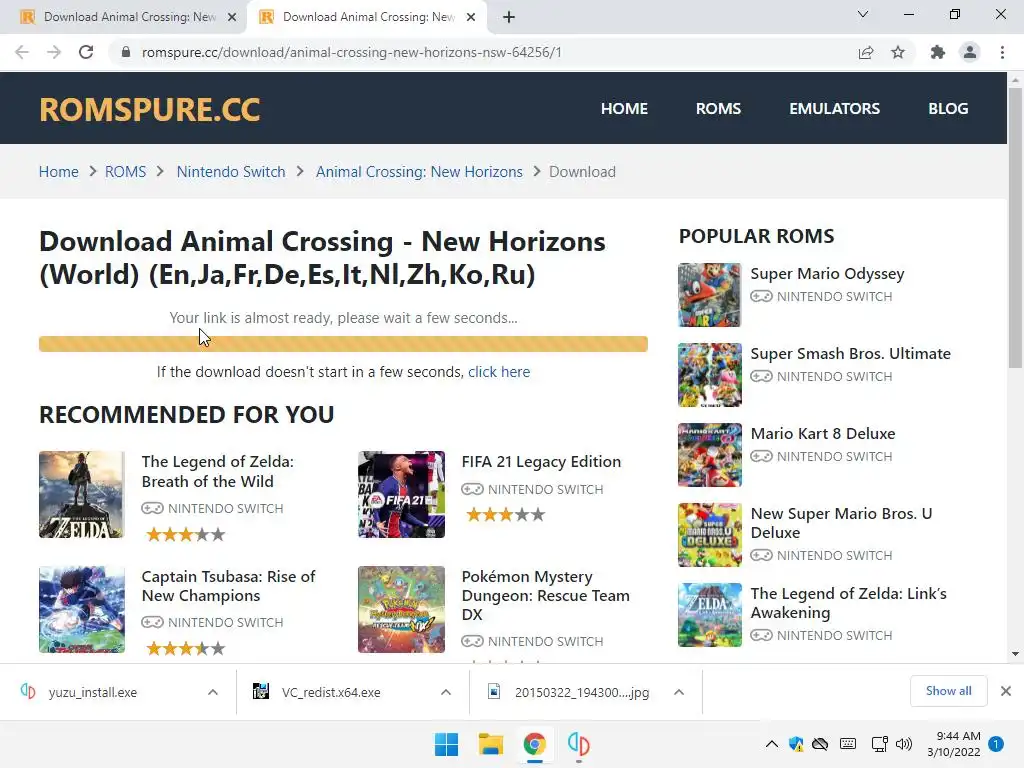Click the ROMSPURE.CC logo

[x=150, y=109]
